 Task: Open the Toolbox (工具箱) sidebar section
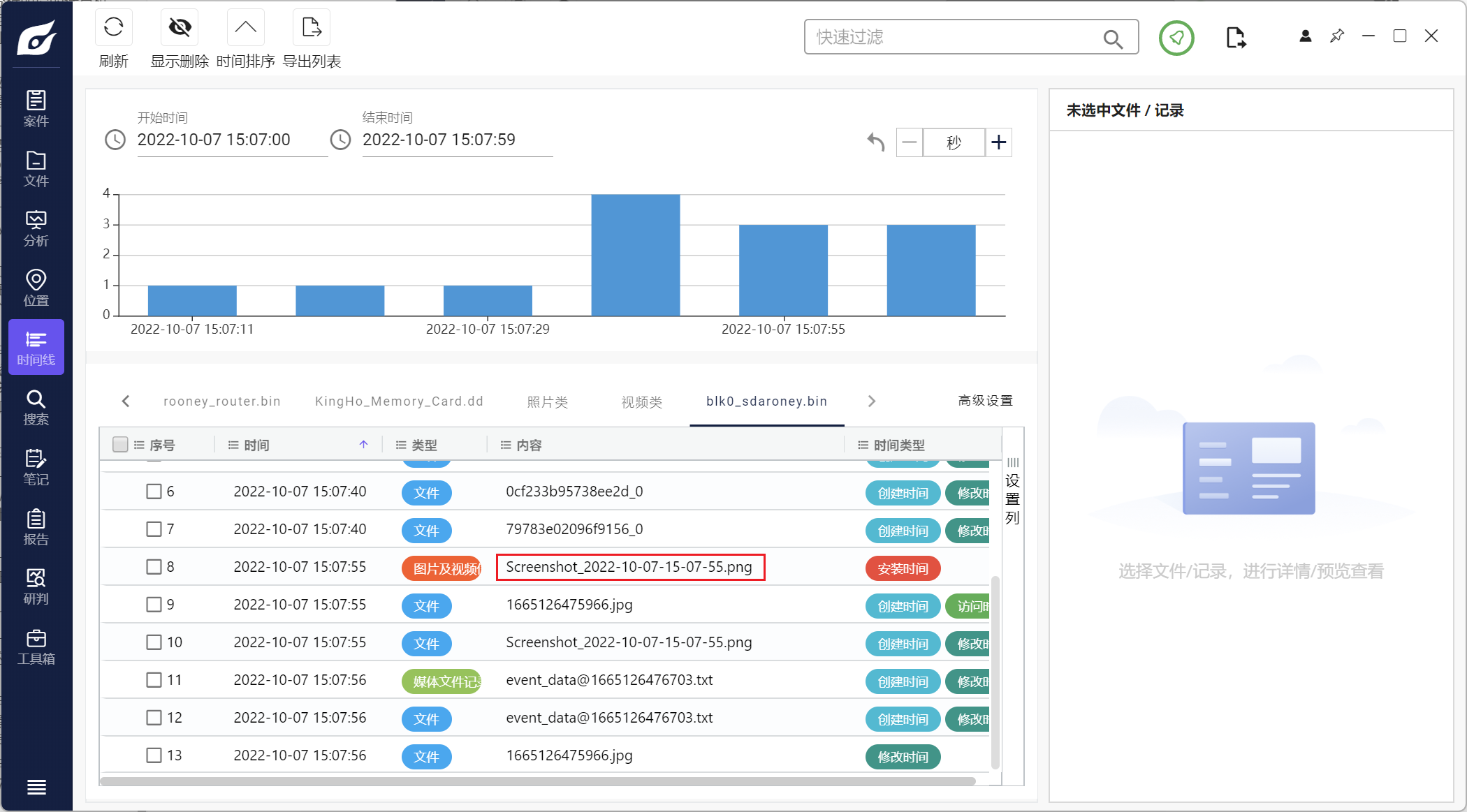pyautogui.click(x=36, y=647)
